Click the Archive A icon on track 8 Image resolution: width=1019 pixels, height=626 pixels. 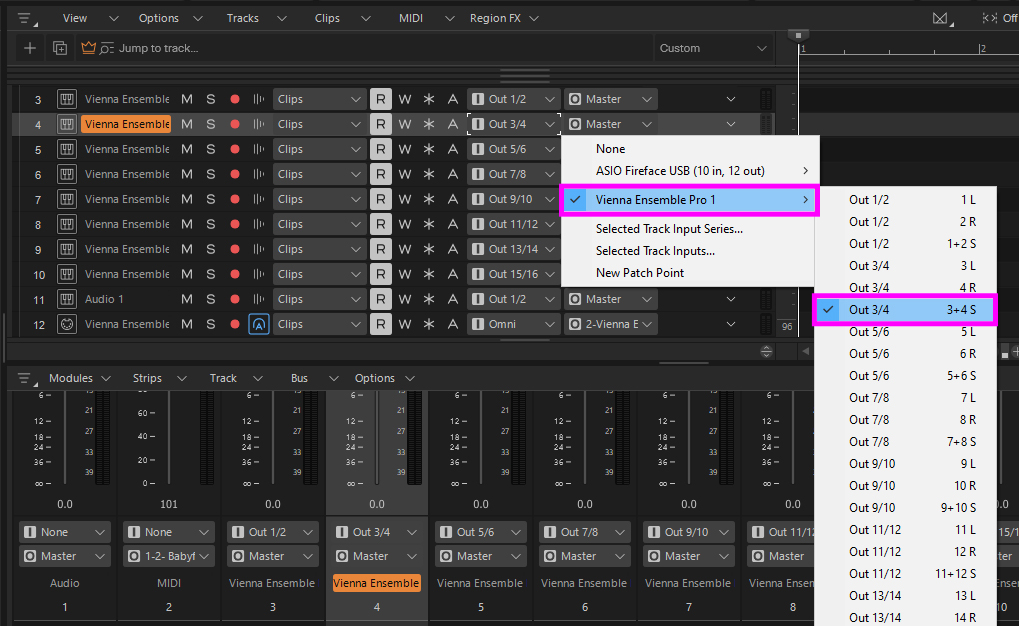click(453, 224)
